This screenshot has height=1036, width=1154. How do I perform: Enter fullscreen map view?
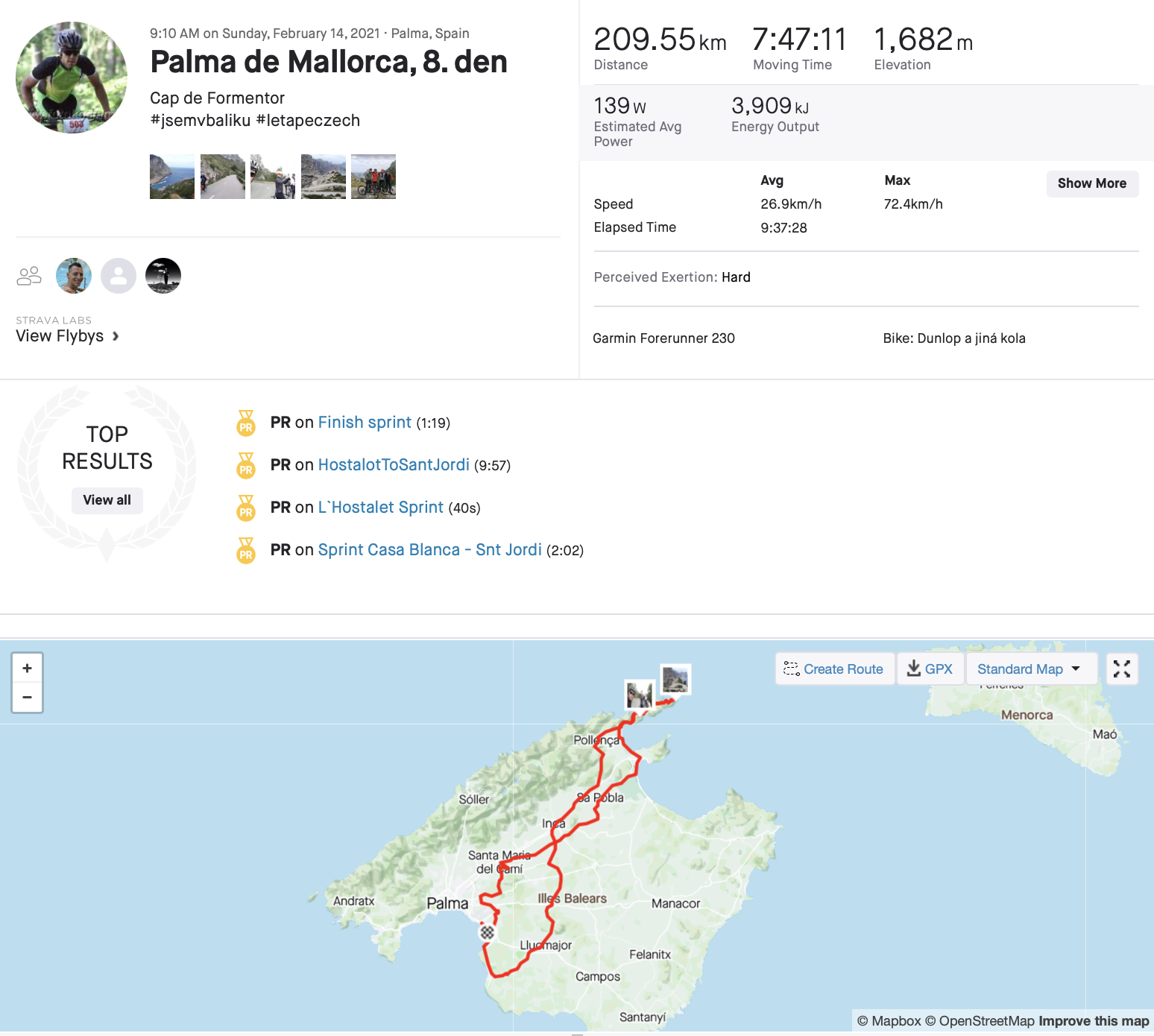click(1121, 669)
